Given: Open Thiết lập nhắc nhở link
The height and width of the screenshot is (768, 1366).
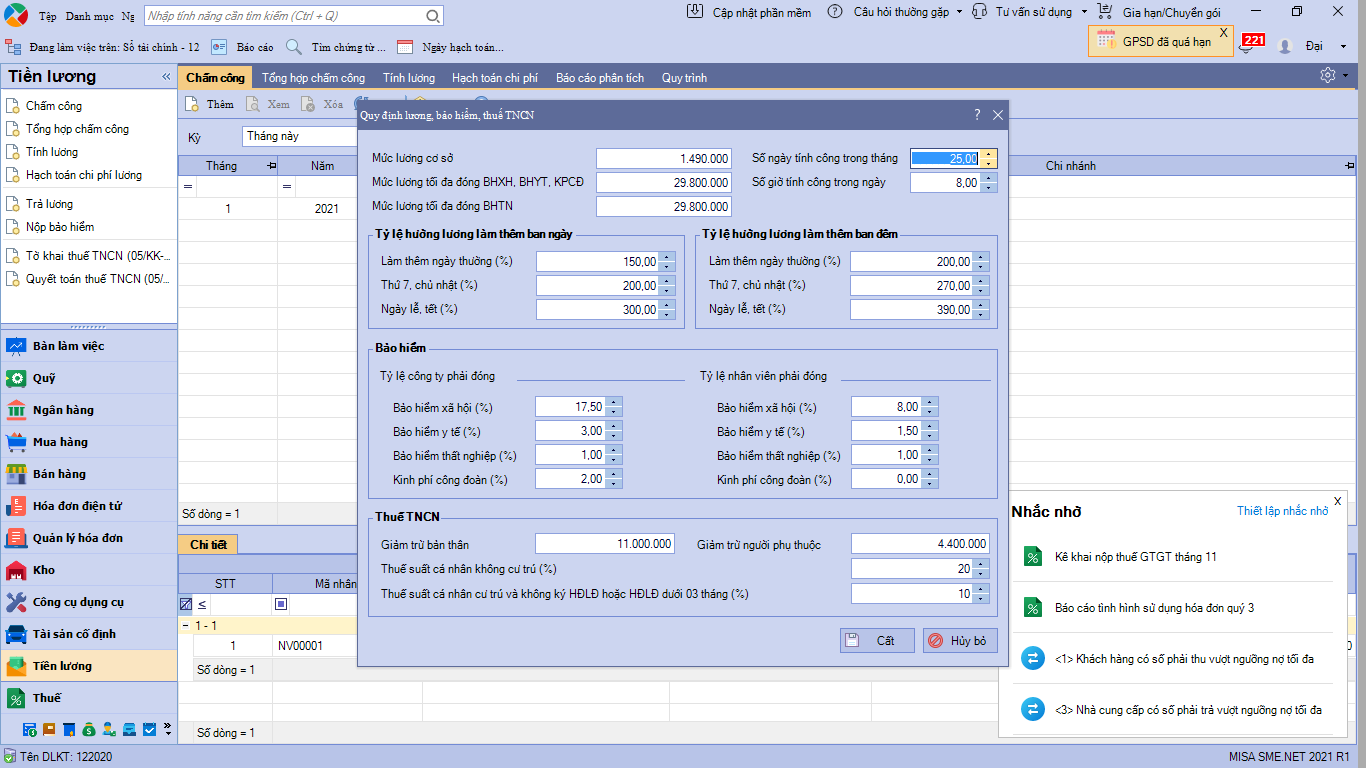Looking at the screenshot, I should click(x=1283, y=511).
